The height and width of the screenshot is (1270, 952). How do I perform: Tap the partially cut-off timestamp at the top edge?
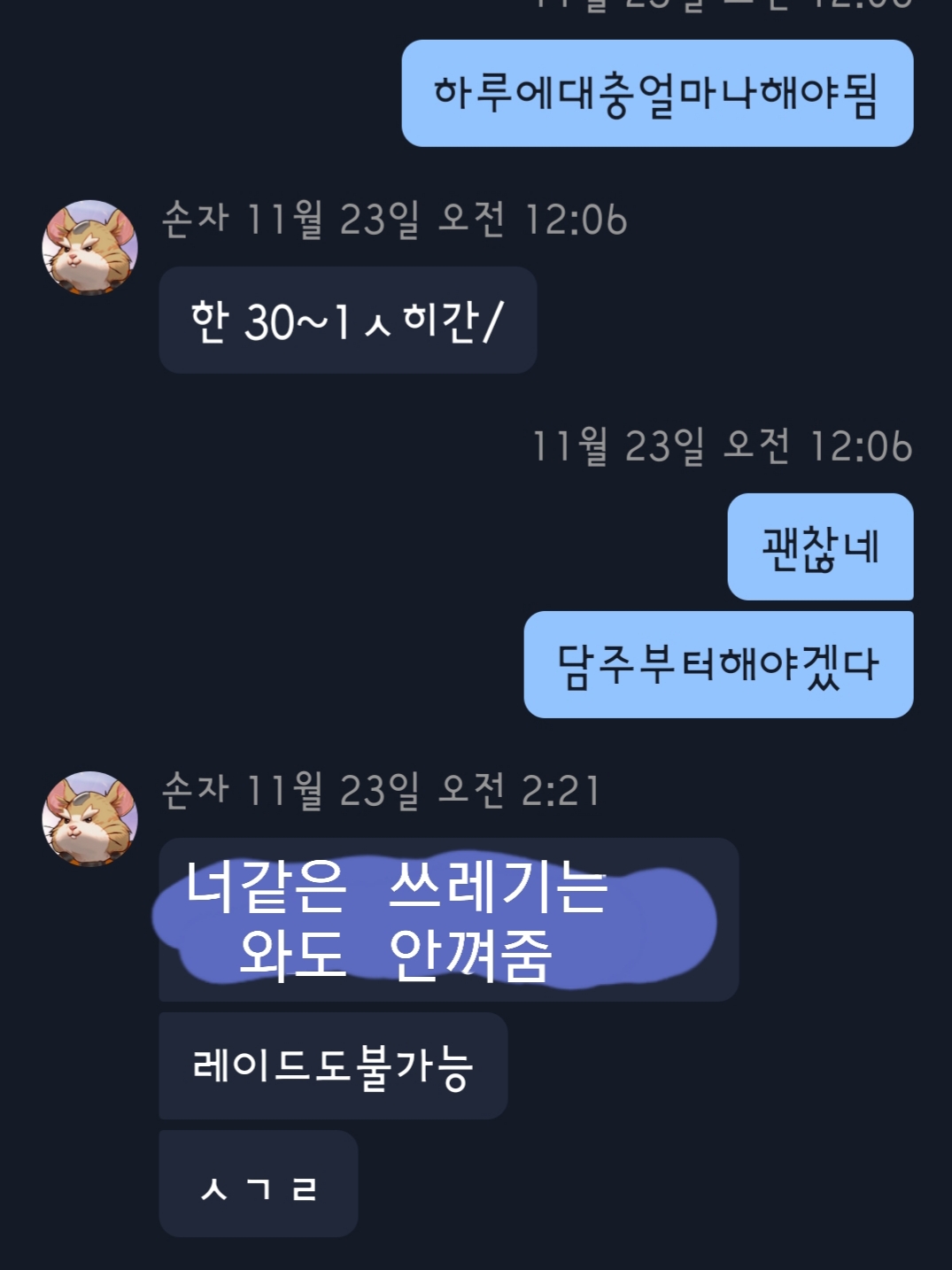point(721,4)
